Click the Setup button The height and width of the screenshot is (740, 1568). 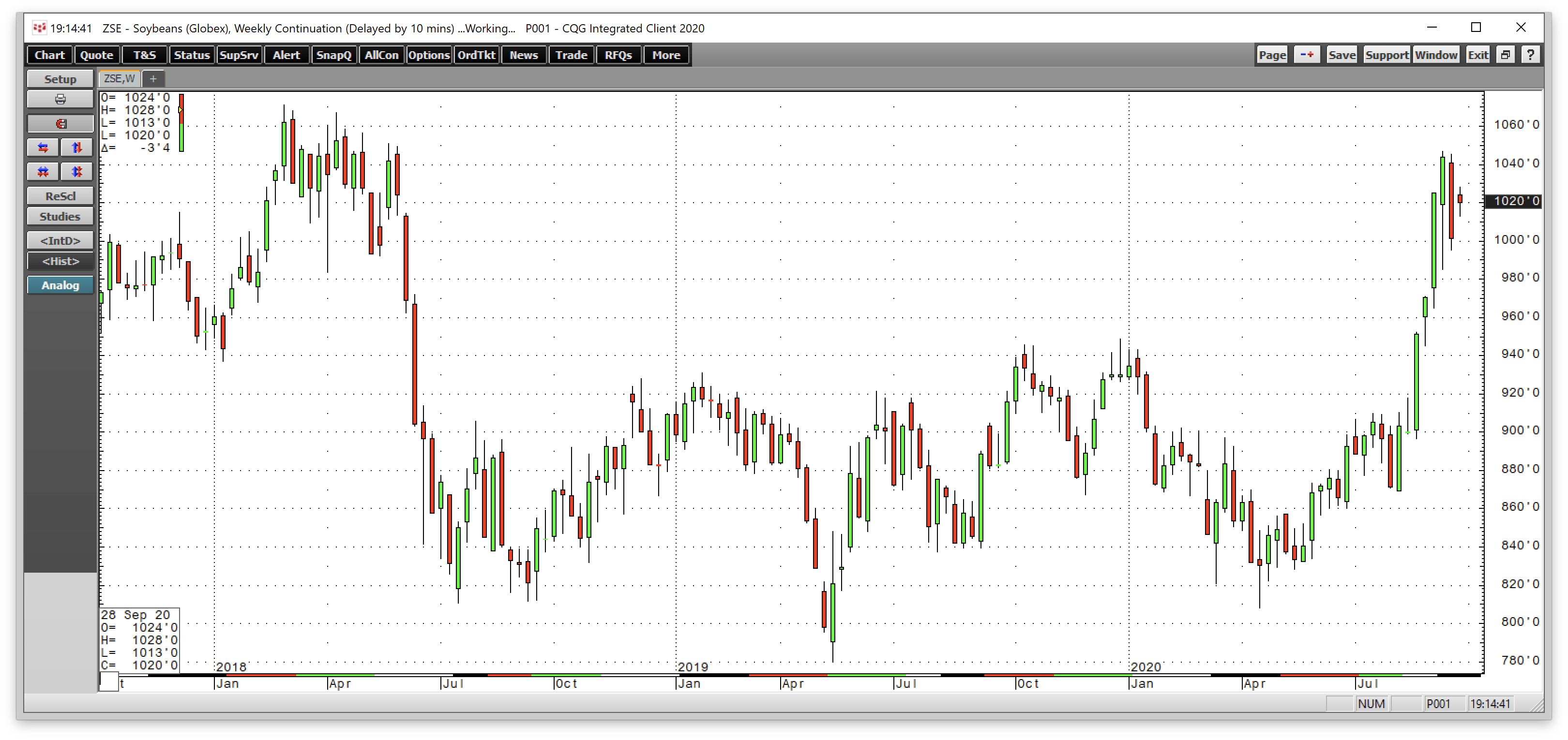tap(60, 79)
